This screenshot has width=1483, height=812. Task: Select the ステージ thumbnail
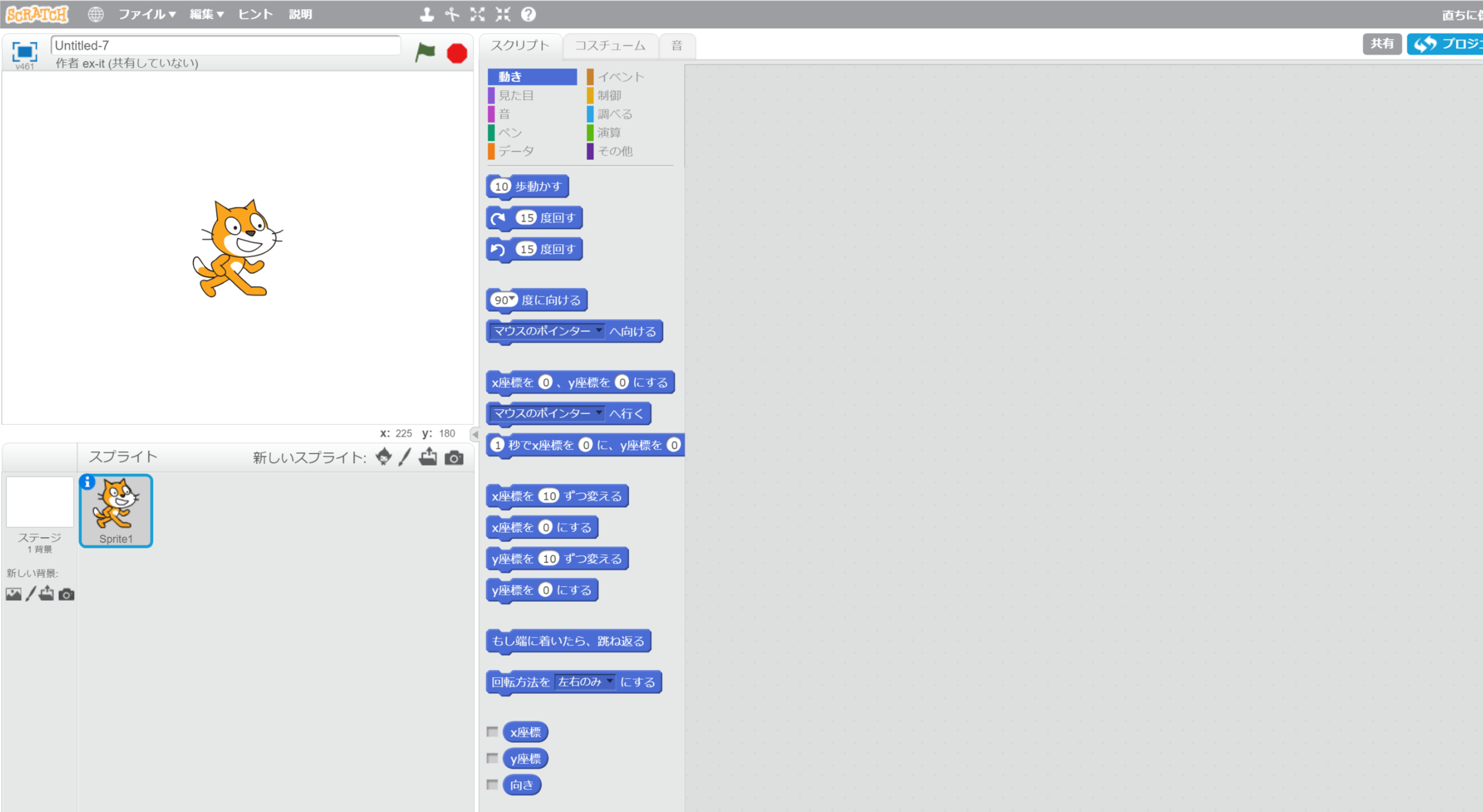(40, 502)
